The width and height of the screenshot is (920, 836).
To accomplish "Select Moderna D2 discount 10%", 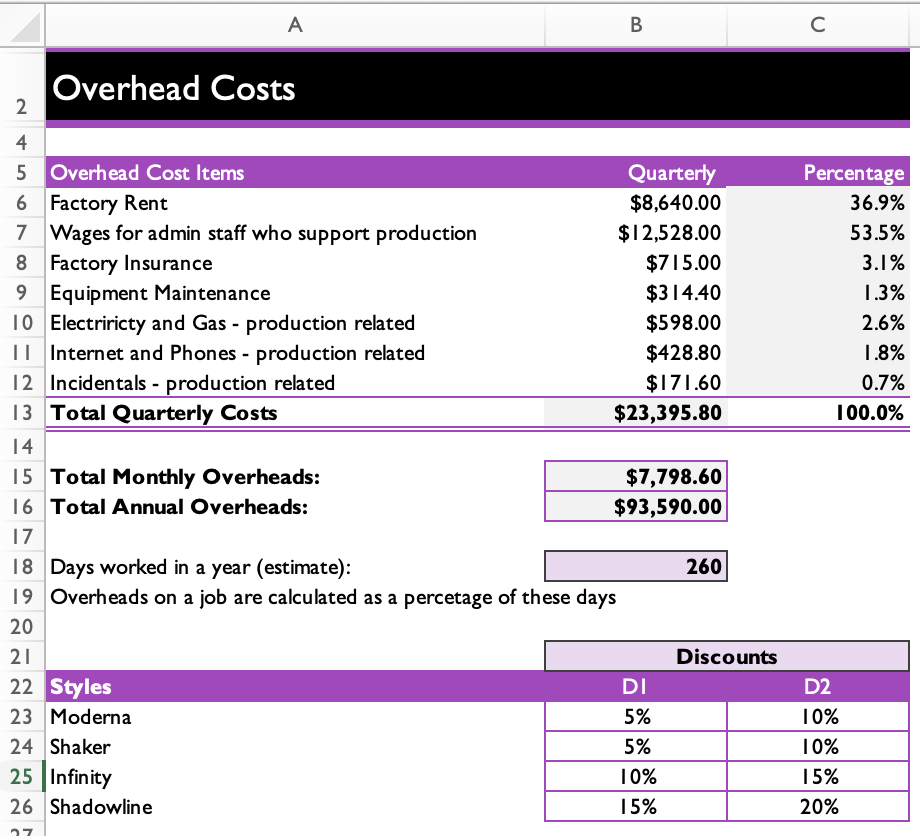I will coord(818,716).
